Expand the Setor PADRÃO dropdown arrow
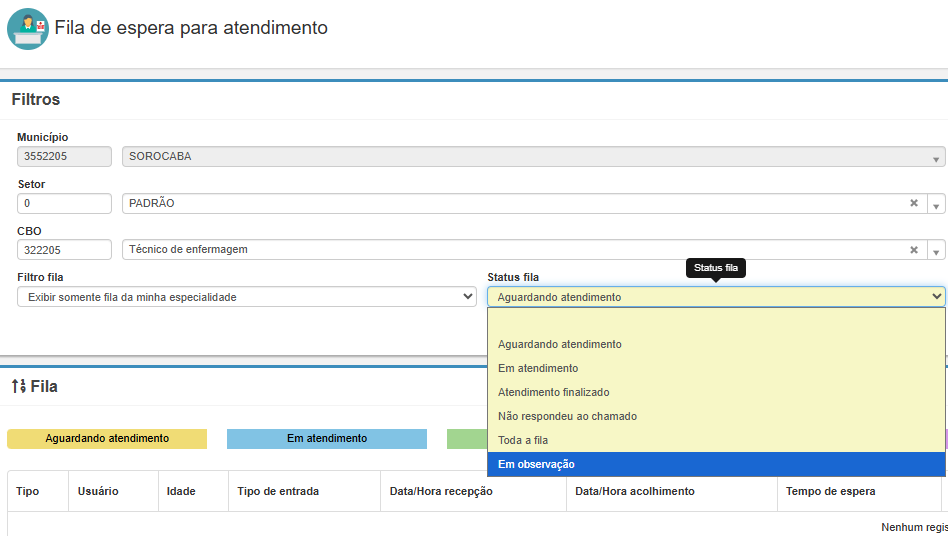The height and width of the screenshot is (536, 948). click(x=936, y=204)
